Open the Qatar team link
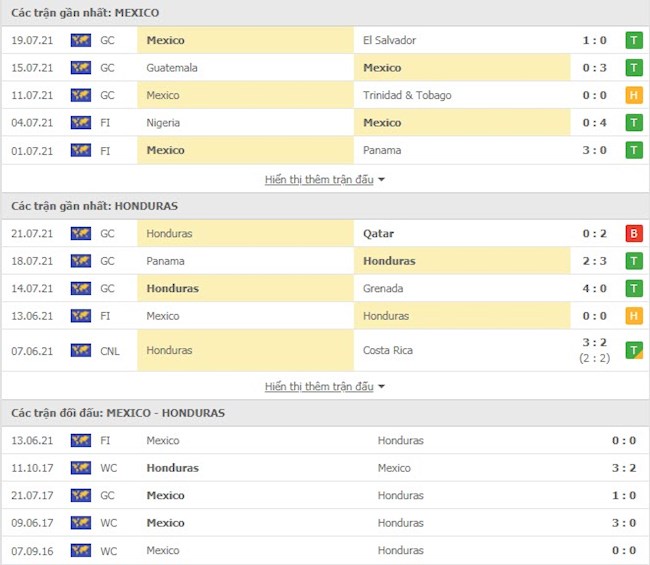Screen dimensions: 650x565 (x=378, y=234)
